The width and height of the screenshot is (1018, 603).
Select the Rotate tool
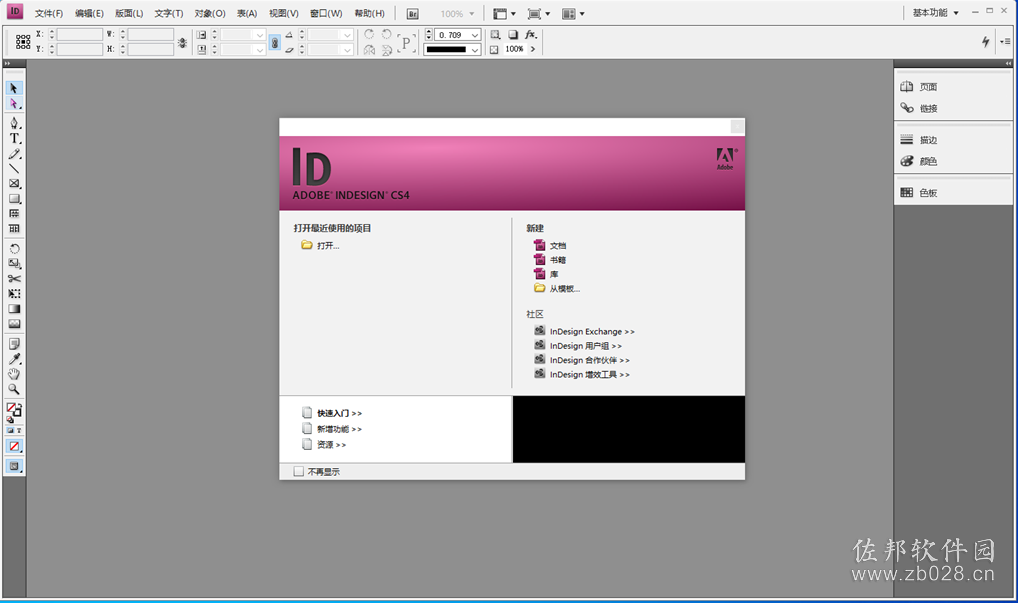click(x=14, y=249)
